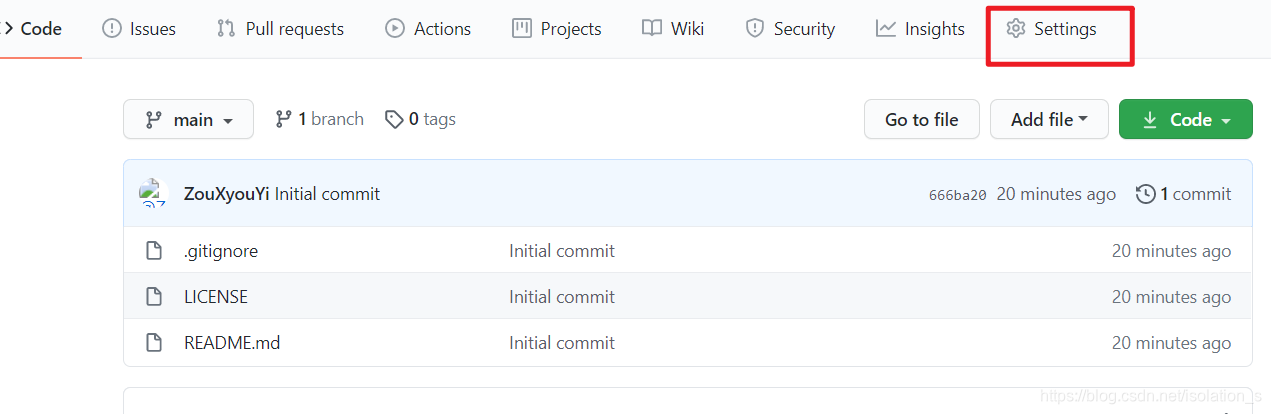1271x414 pixels.
Task: View the 1 branch link
Action: [x=320, y=119]
